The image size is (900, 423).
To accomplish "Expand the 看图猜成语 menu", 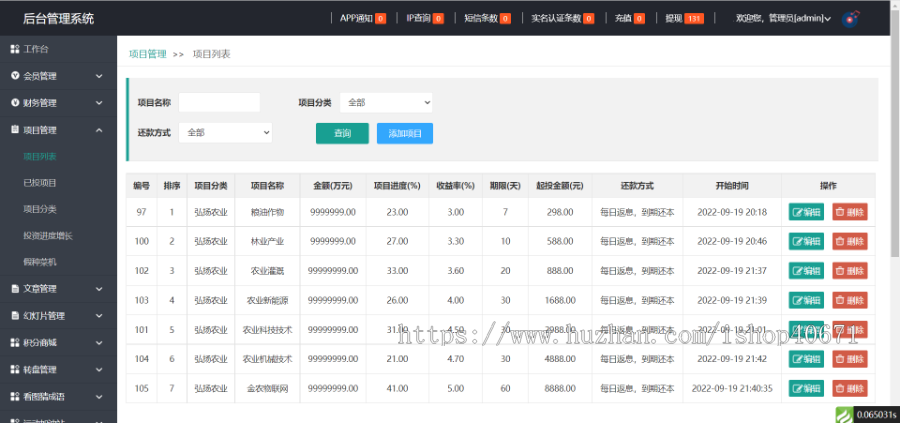I will (x=99, y=396).
